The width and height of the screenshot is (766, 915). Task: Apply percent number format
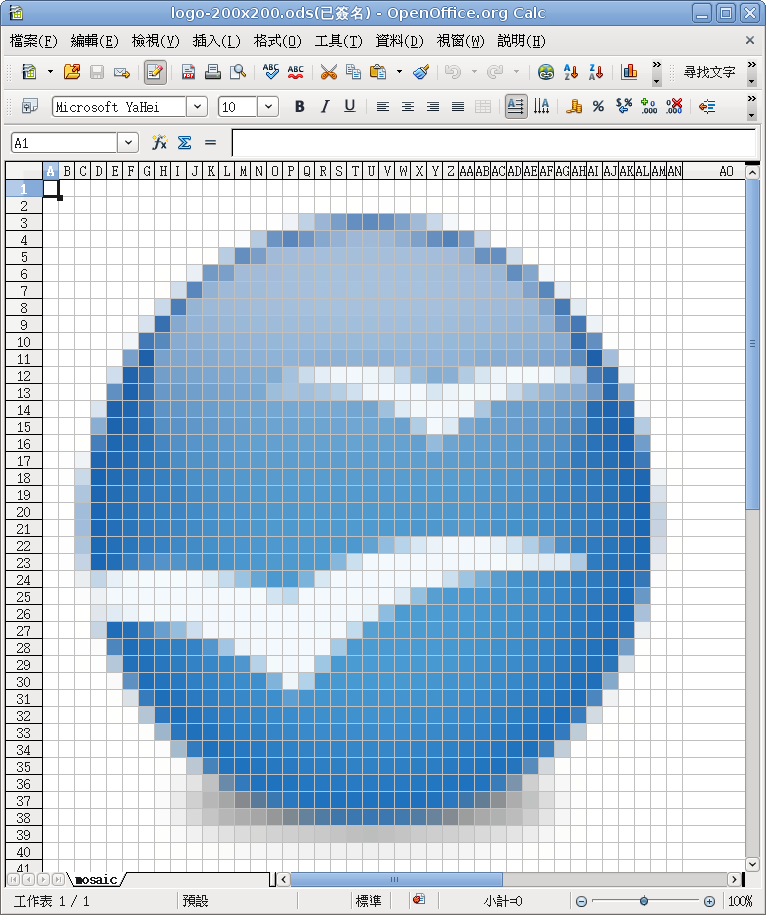point(598,107)
